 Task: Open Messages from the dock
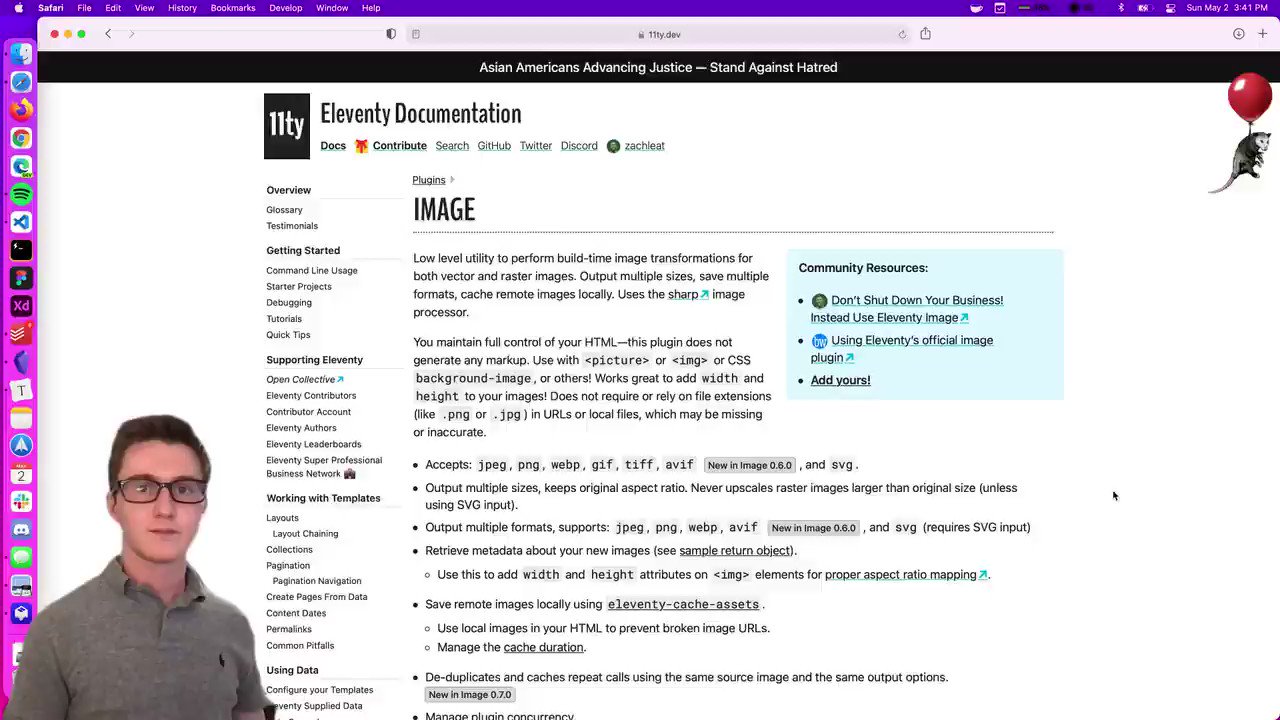click(x=21, y=557)
